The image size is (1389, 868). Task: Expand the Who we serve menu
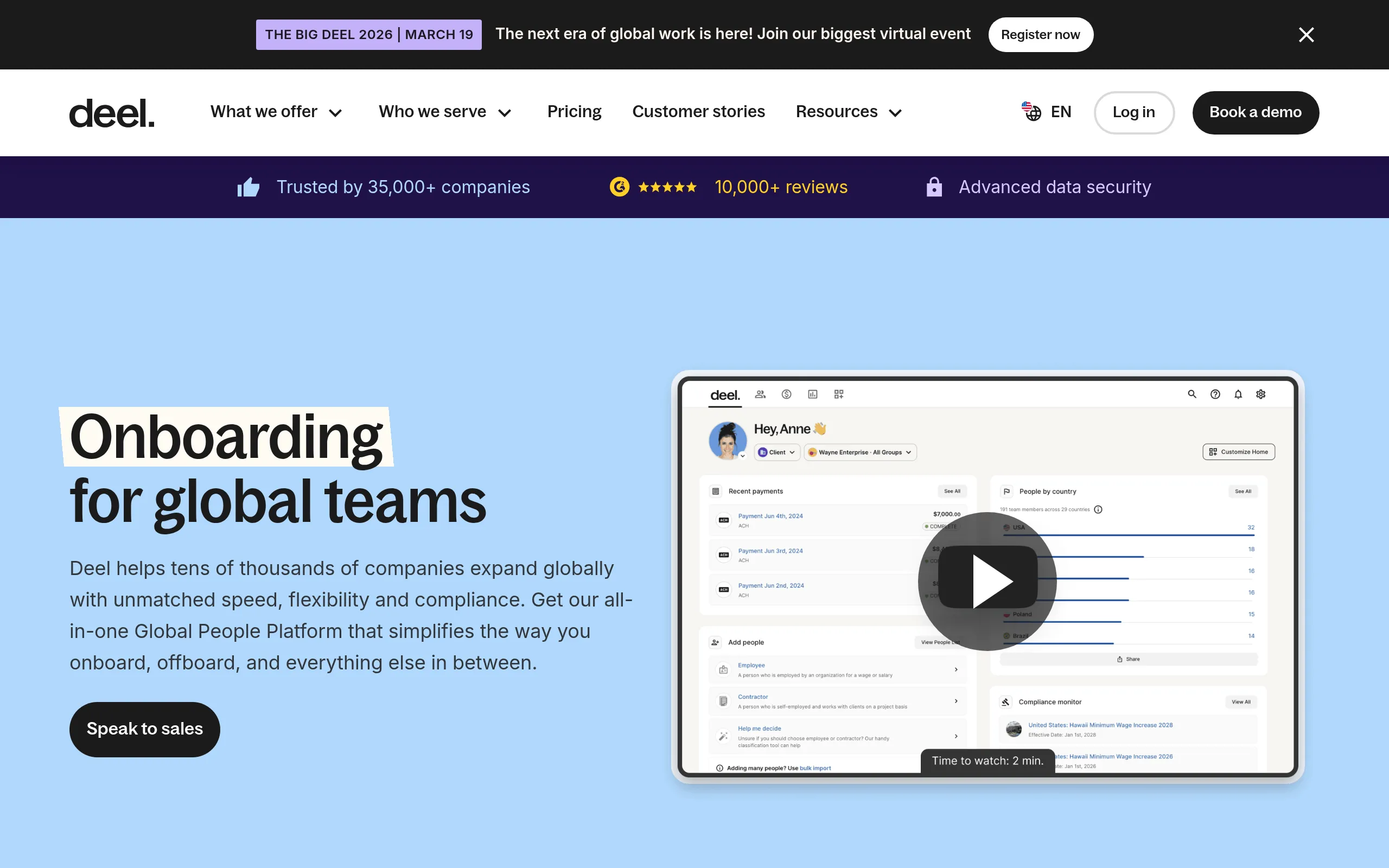pyautogui.click(x=445, y=112)
